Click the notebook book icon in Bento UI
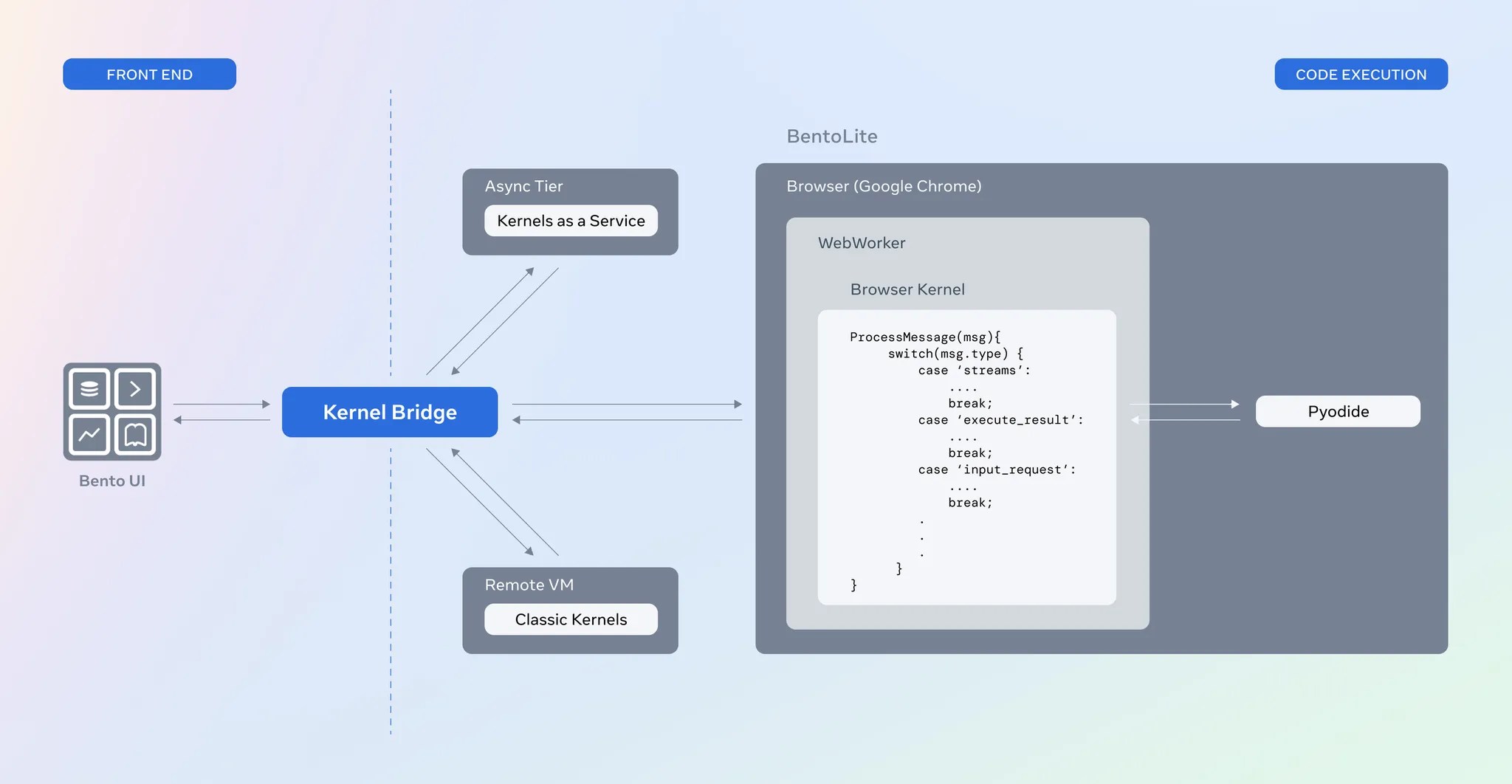Image resolution: width=1512 pixels, height=784 pixels. [135, 434]
